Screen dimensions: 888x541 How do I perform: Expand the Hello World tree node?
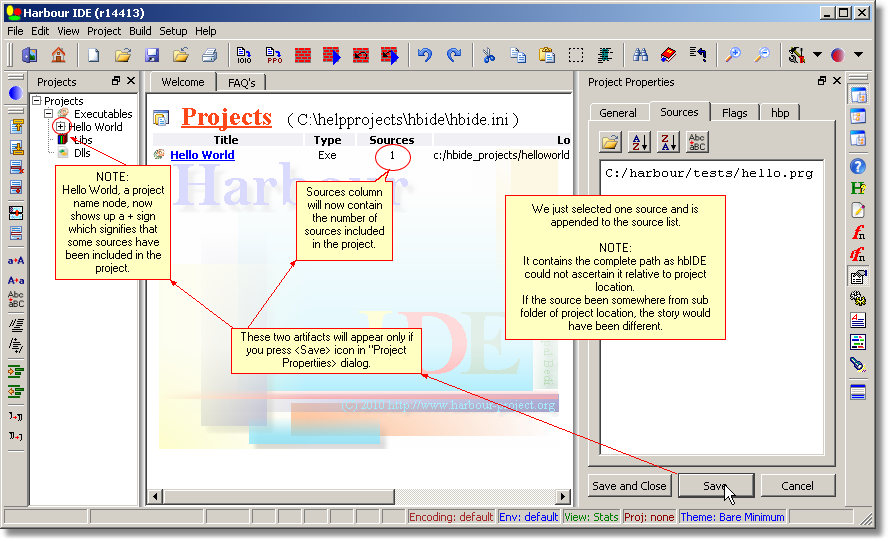[x=61, y=127]
